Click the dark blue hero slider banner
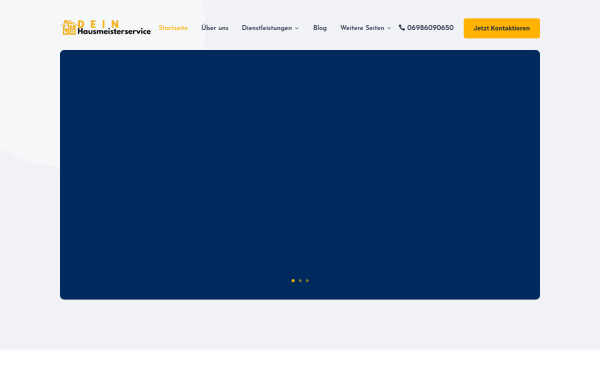The width and height of the screenshot is (600, 375). click(x=300, y=174)
